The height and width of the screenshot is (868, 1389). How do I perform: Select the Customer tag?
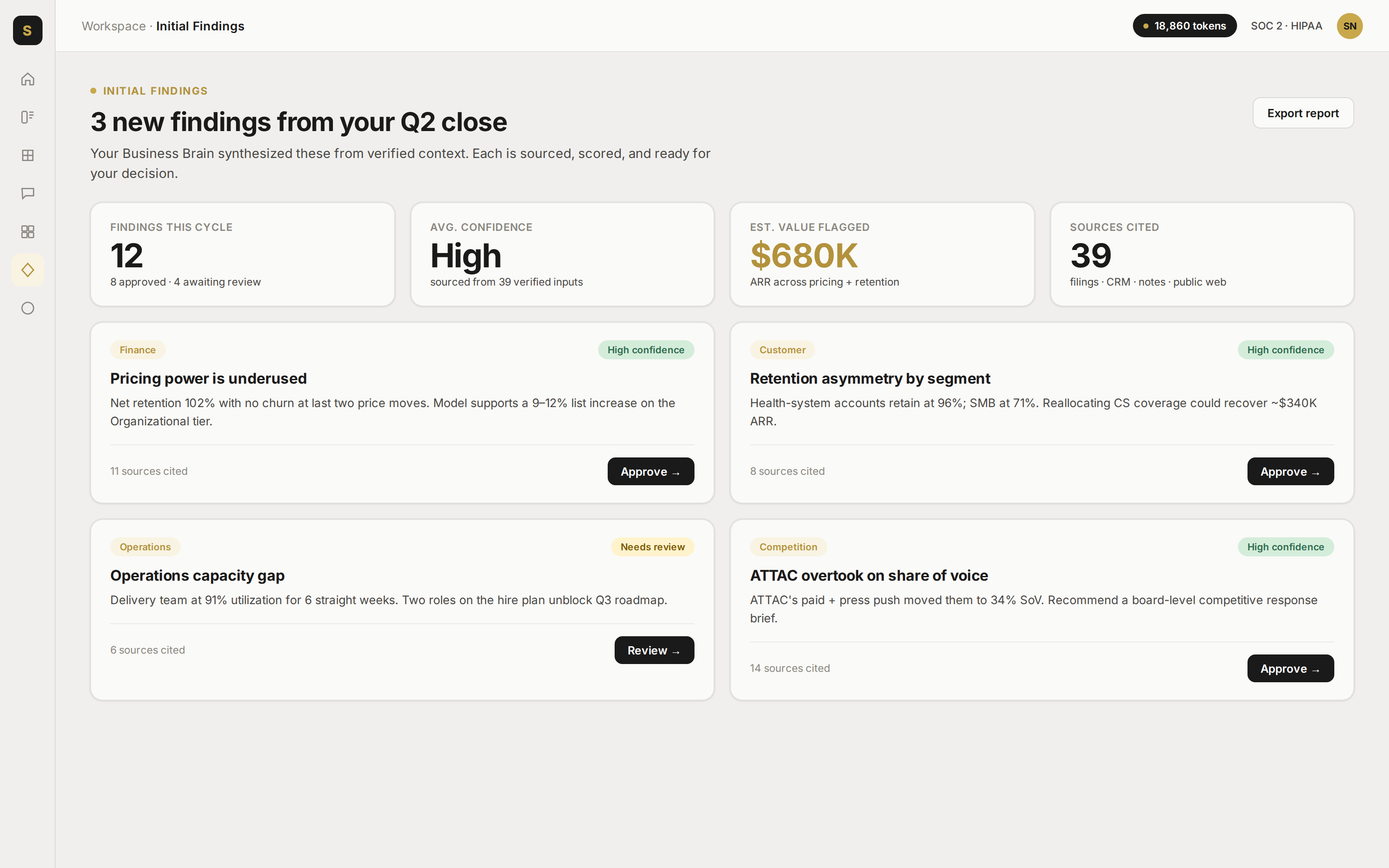[x=782, y=350]
